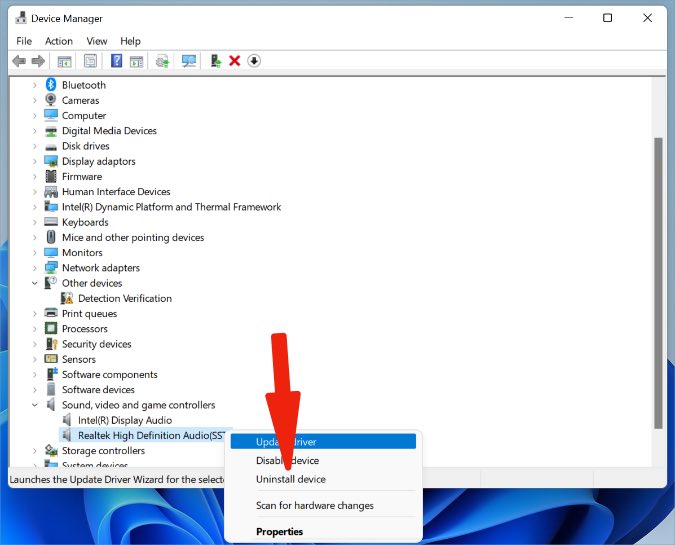Select Intel(R) Dynamic Platform and Thermal Framework
The image size is (675, 545).
(171, 207)
